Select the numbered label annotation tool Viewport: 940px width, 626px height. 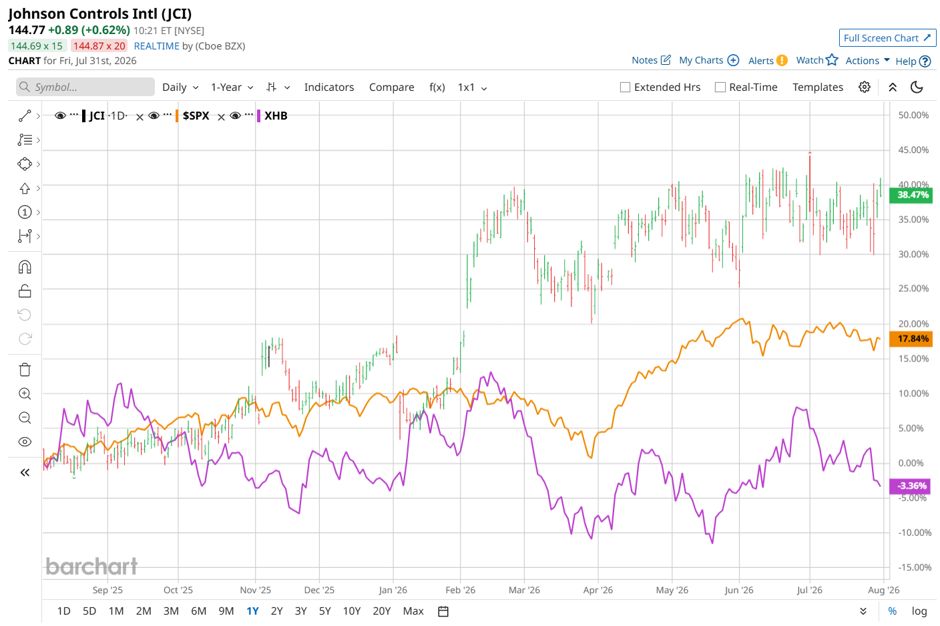(x=25, y=212)
